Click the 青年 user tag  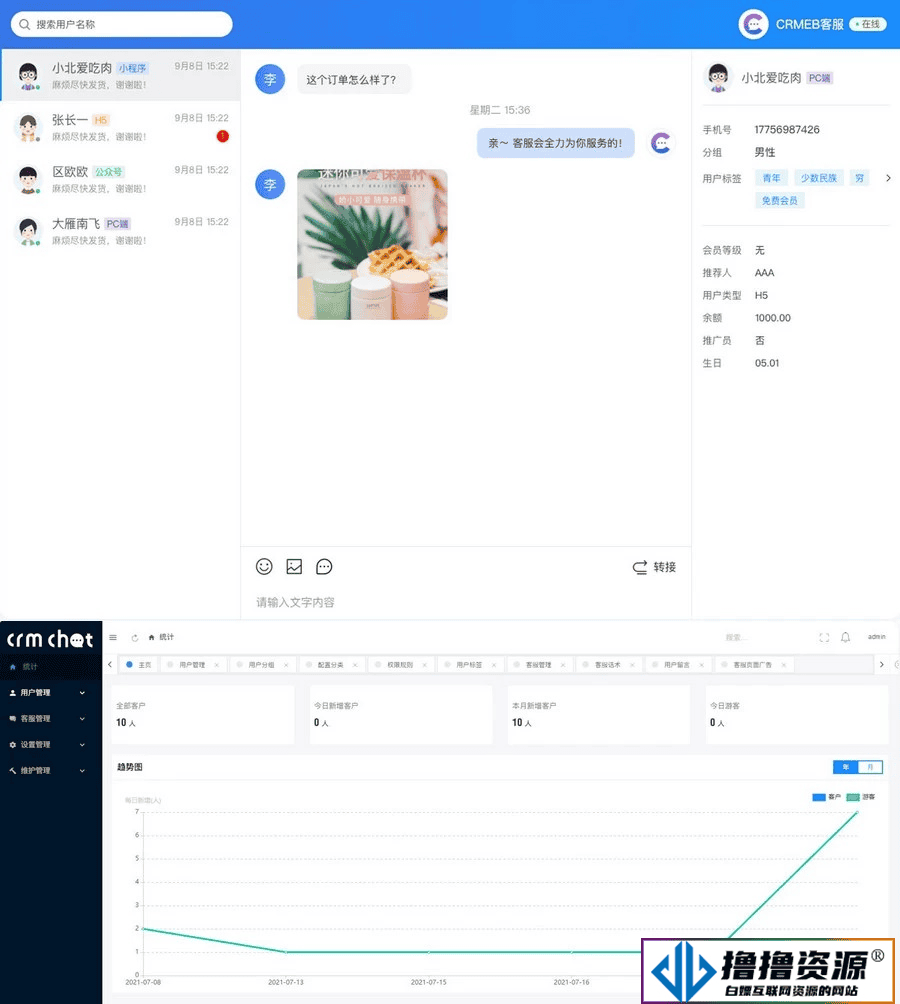[771, 178]
